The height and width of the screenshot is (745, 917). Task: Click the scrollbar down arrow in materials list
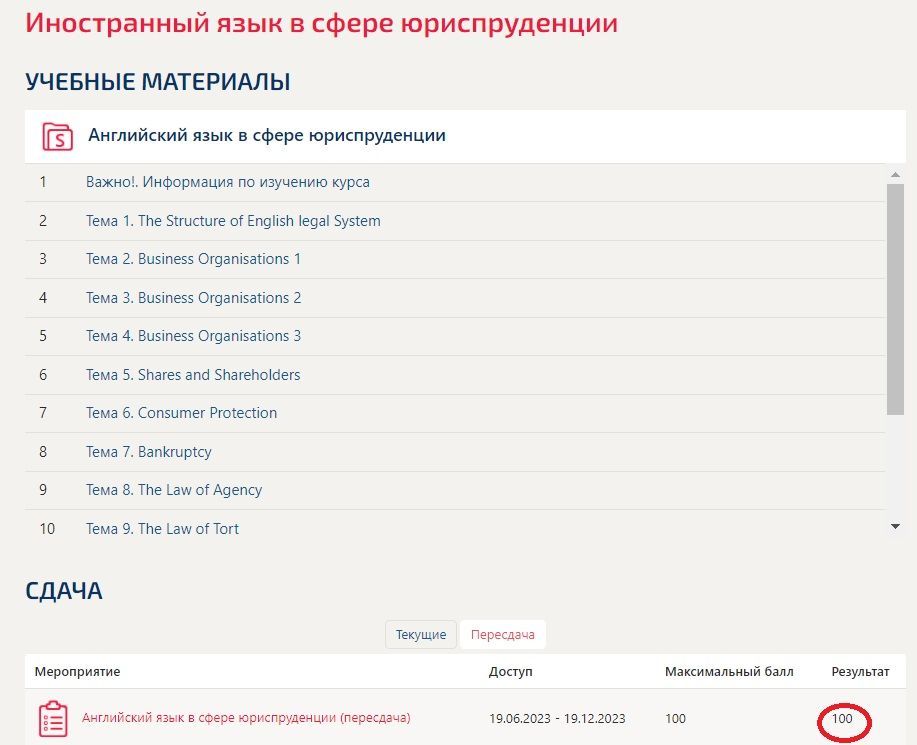tap(895, 526)
